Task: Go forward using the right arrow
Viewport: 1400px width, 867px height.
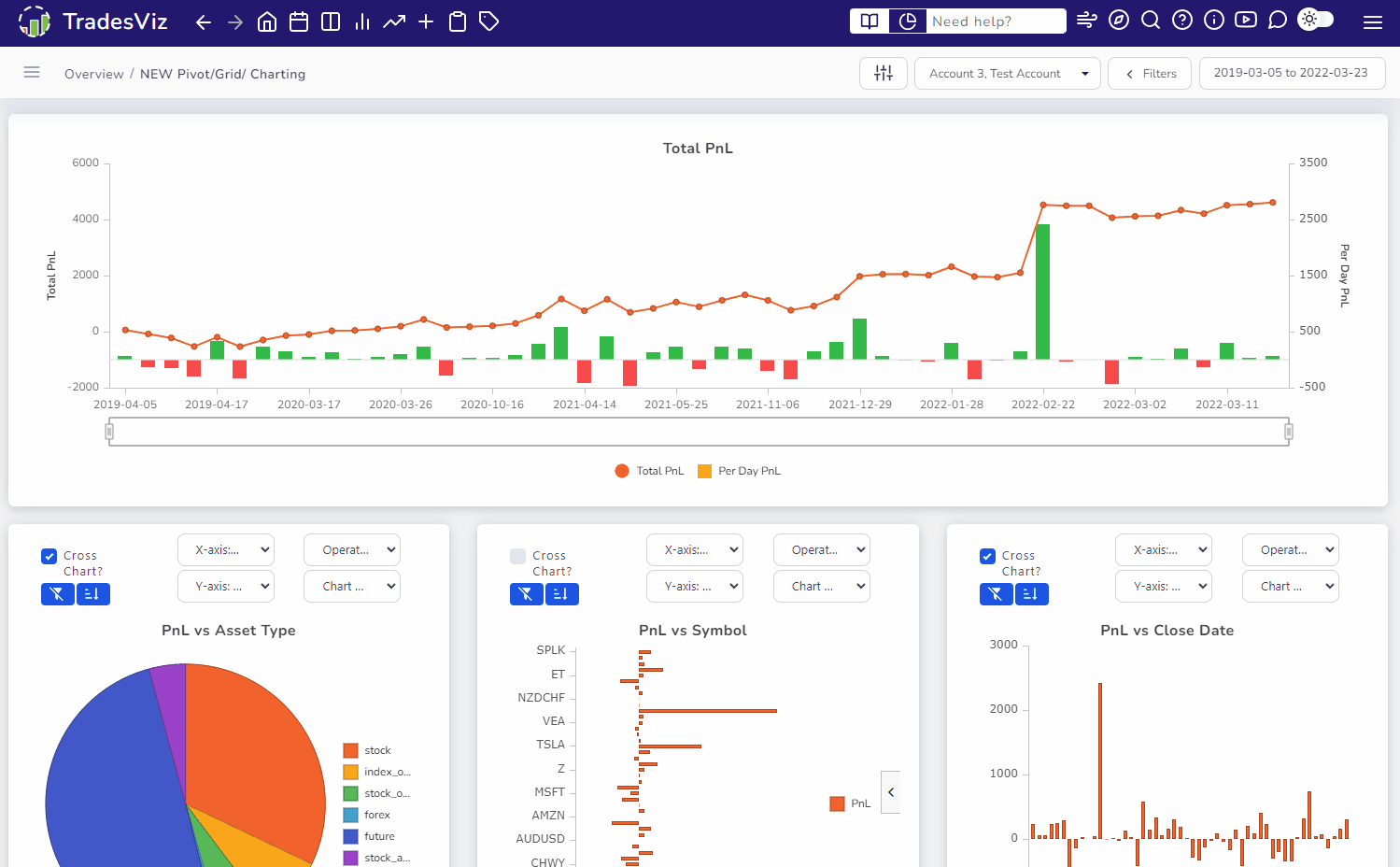Action: click(x=235, y=21)
